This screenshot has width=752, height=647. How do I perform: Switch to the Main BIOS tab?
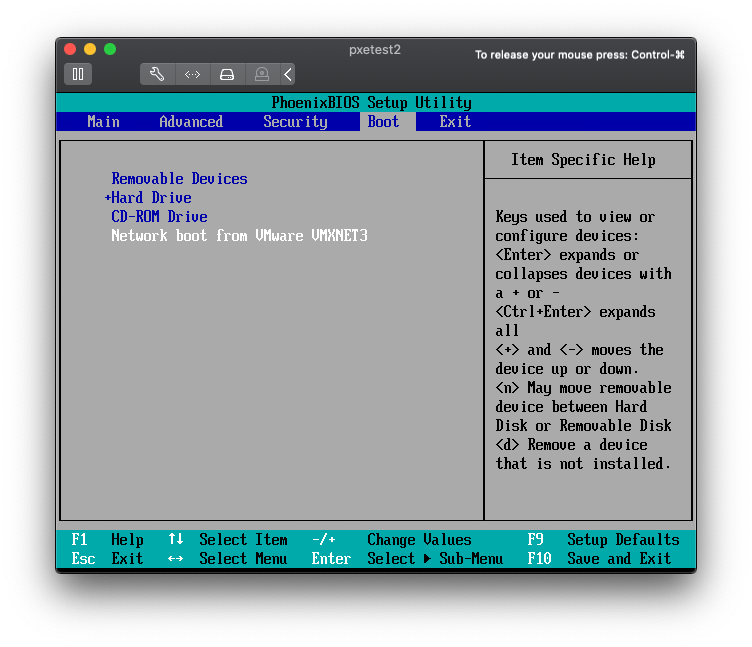(103, 122)
